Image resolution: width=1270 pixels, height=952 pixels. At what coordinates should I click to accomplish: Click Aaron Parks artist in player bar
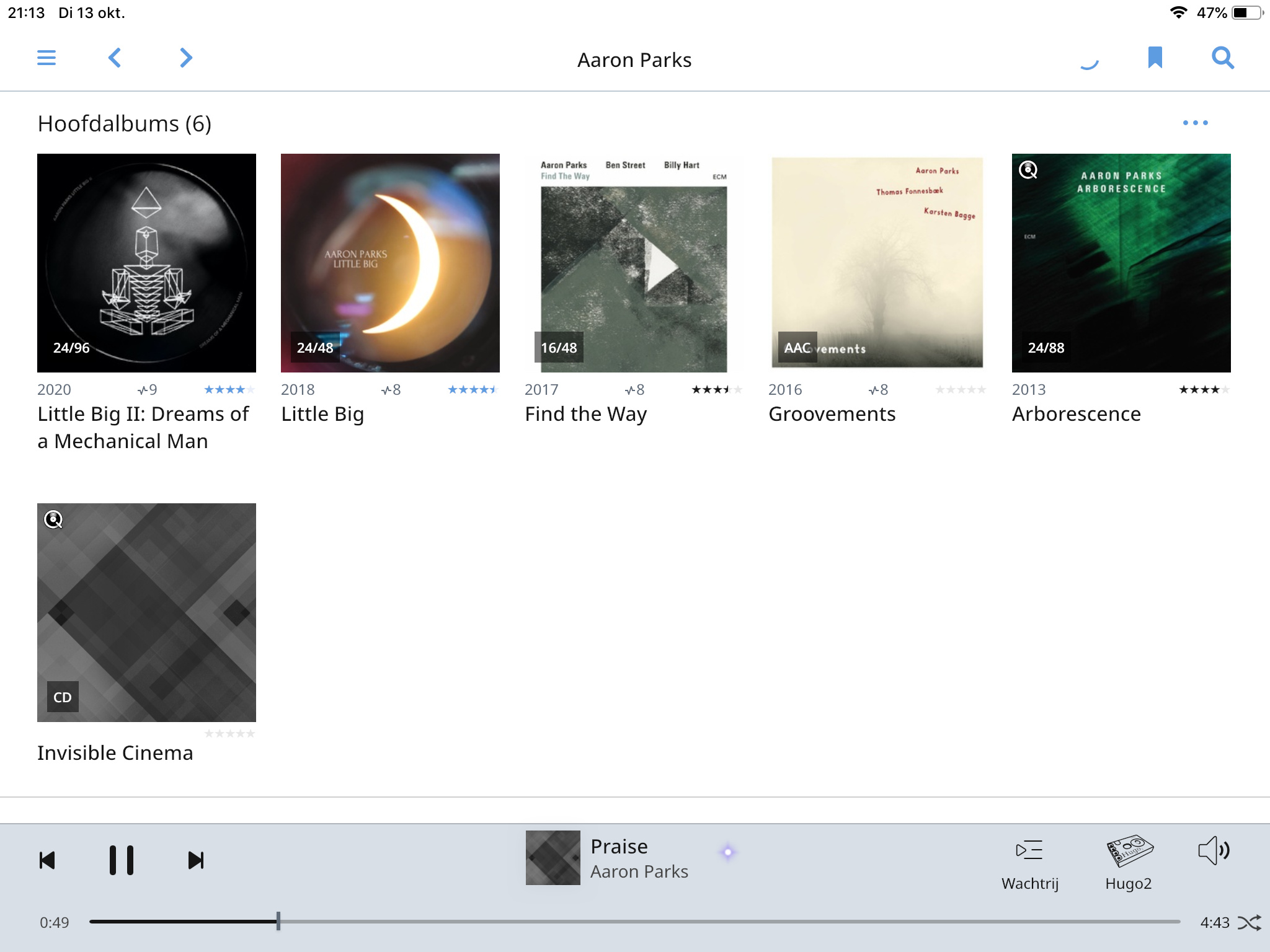click(639, 871)
